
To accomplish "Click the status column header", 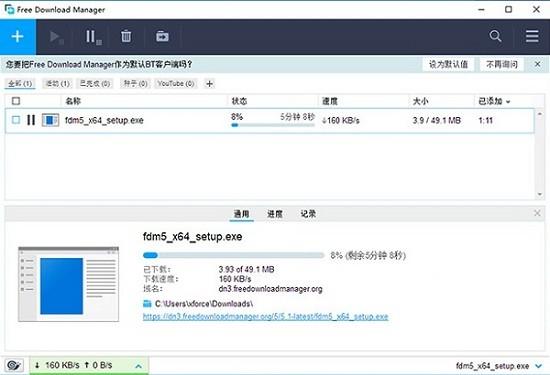I will pos(239,101).
